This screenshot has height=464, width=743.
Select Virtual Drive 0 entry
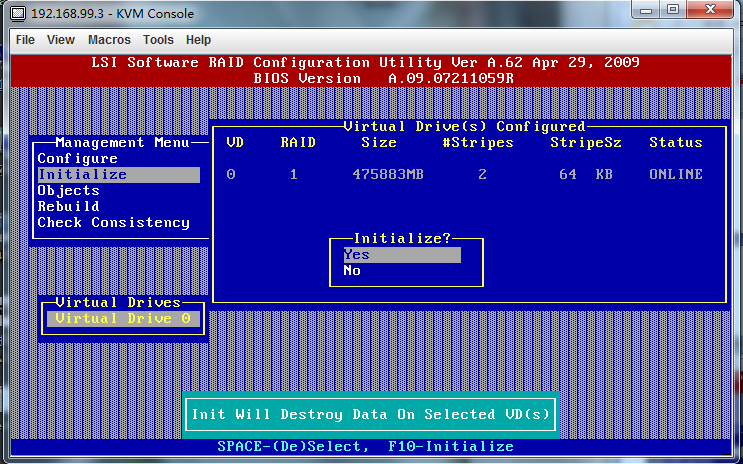(123, 318)
